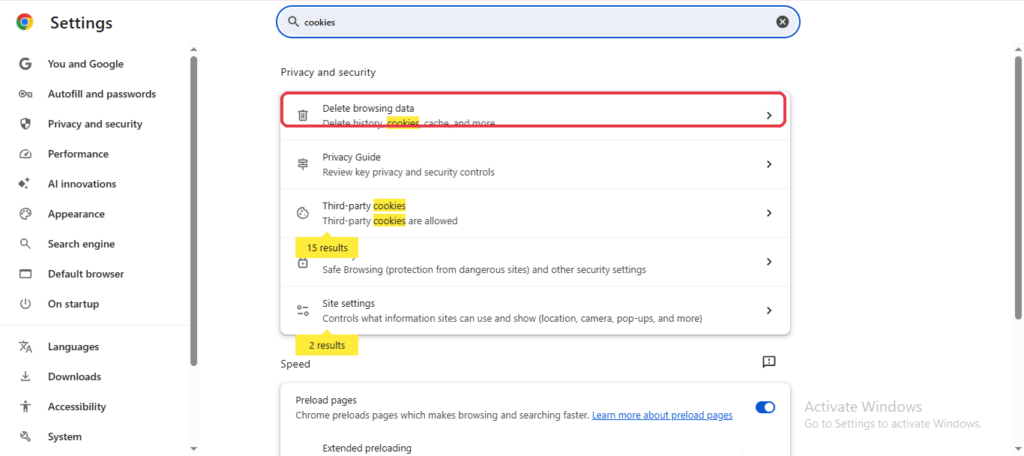
Task: Click the feedback icon next to Speed
Action: [769, 362]
